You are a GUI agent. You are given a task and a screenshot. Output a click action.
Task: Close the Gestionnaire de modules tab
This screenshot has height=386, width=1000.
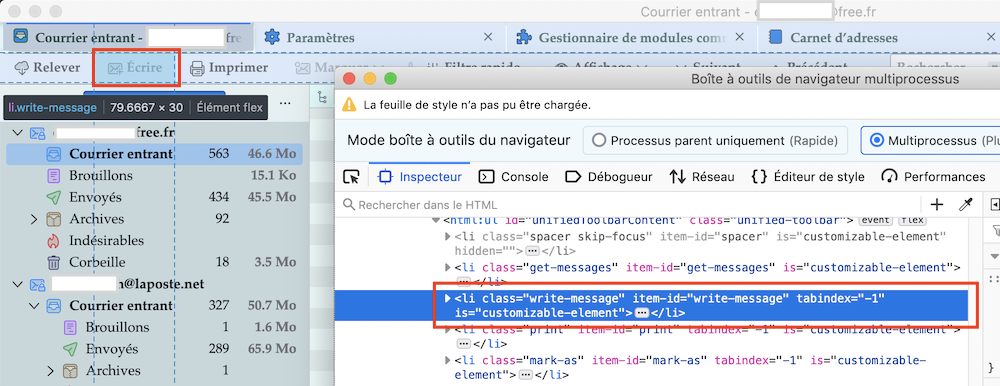[x=740, y=38]
